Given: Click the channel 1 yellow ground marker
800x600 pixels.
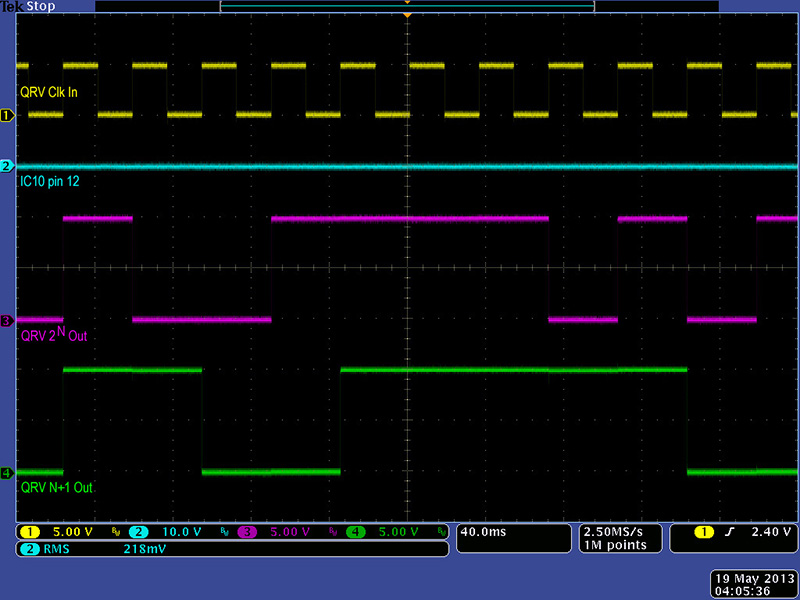Looking at the screenshot, I should click(x=7, y=117).
